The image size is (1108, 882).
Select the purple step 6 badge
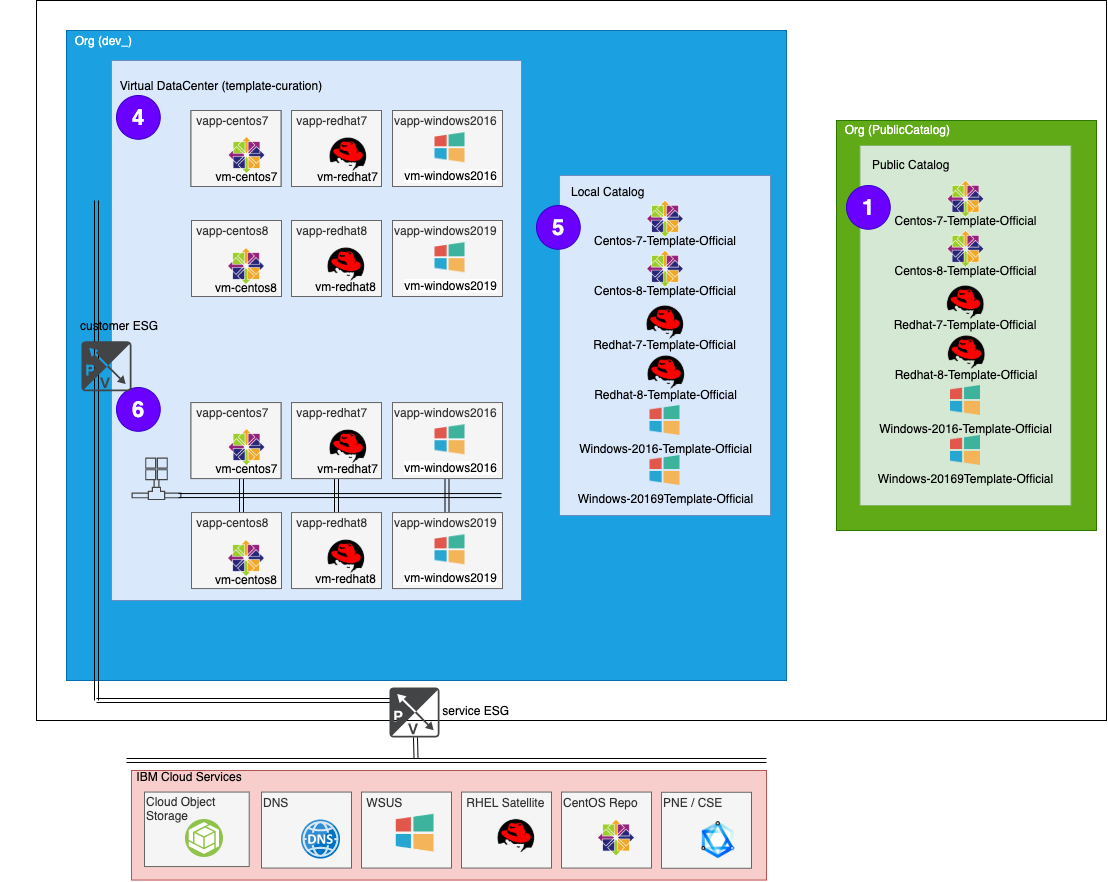138,408
